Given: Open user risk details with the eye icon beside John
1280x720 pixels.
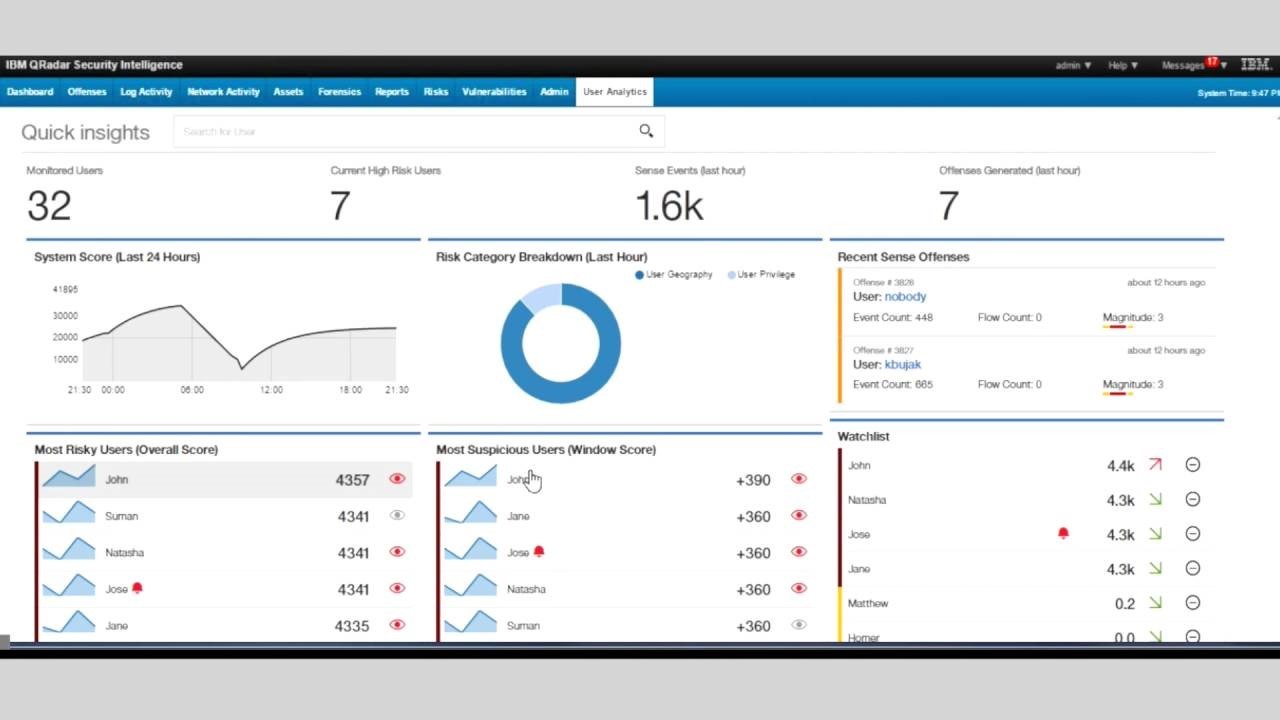Looking at the screenshot, I should (397, 479).
